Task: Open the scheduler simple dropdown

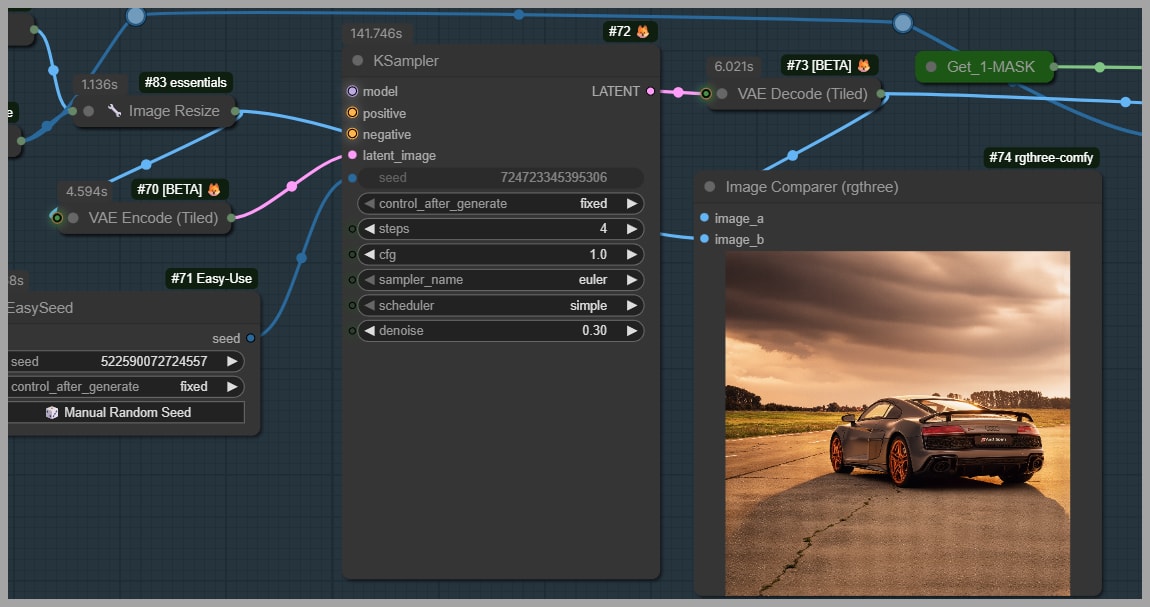Action: (500, 305)
